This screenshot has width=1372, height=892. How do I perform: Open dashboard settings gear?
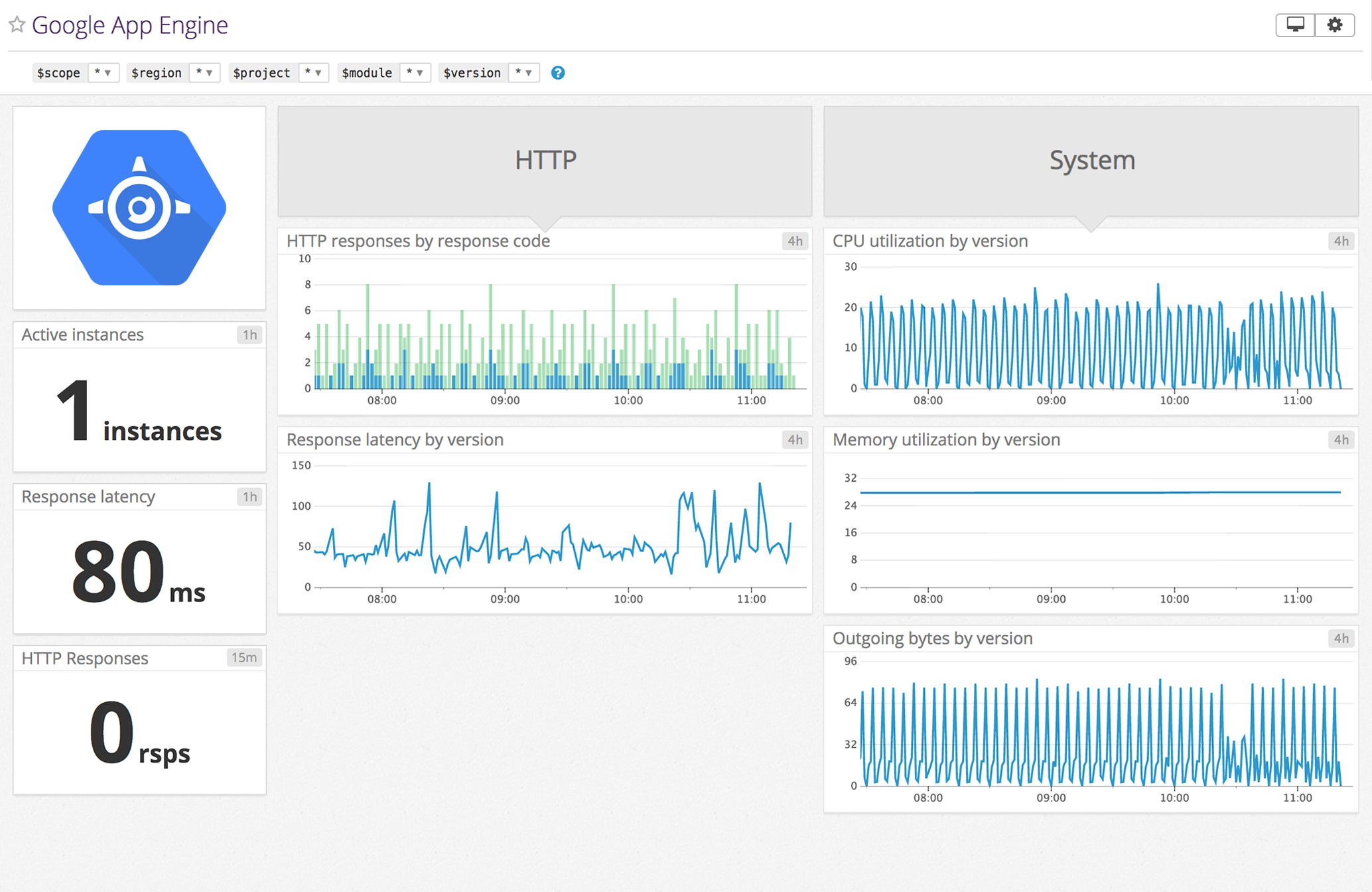[1335, 25]
